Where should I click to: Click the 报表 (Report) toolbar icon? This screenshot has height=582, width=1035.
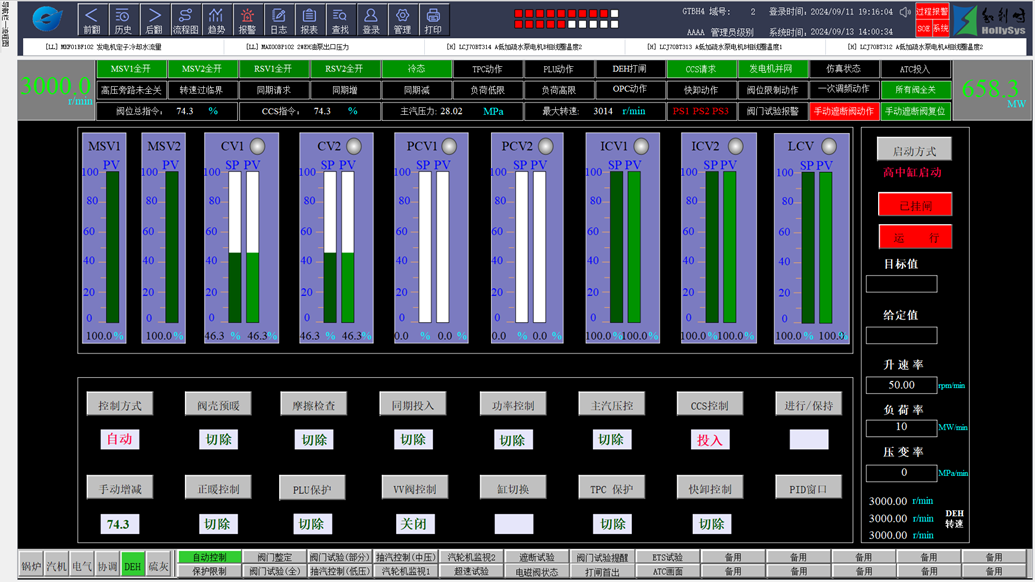(x=309, y=18)
